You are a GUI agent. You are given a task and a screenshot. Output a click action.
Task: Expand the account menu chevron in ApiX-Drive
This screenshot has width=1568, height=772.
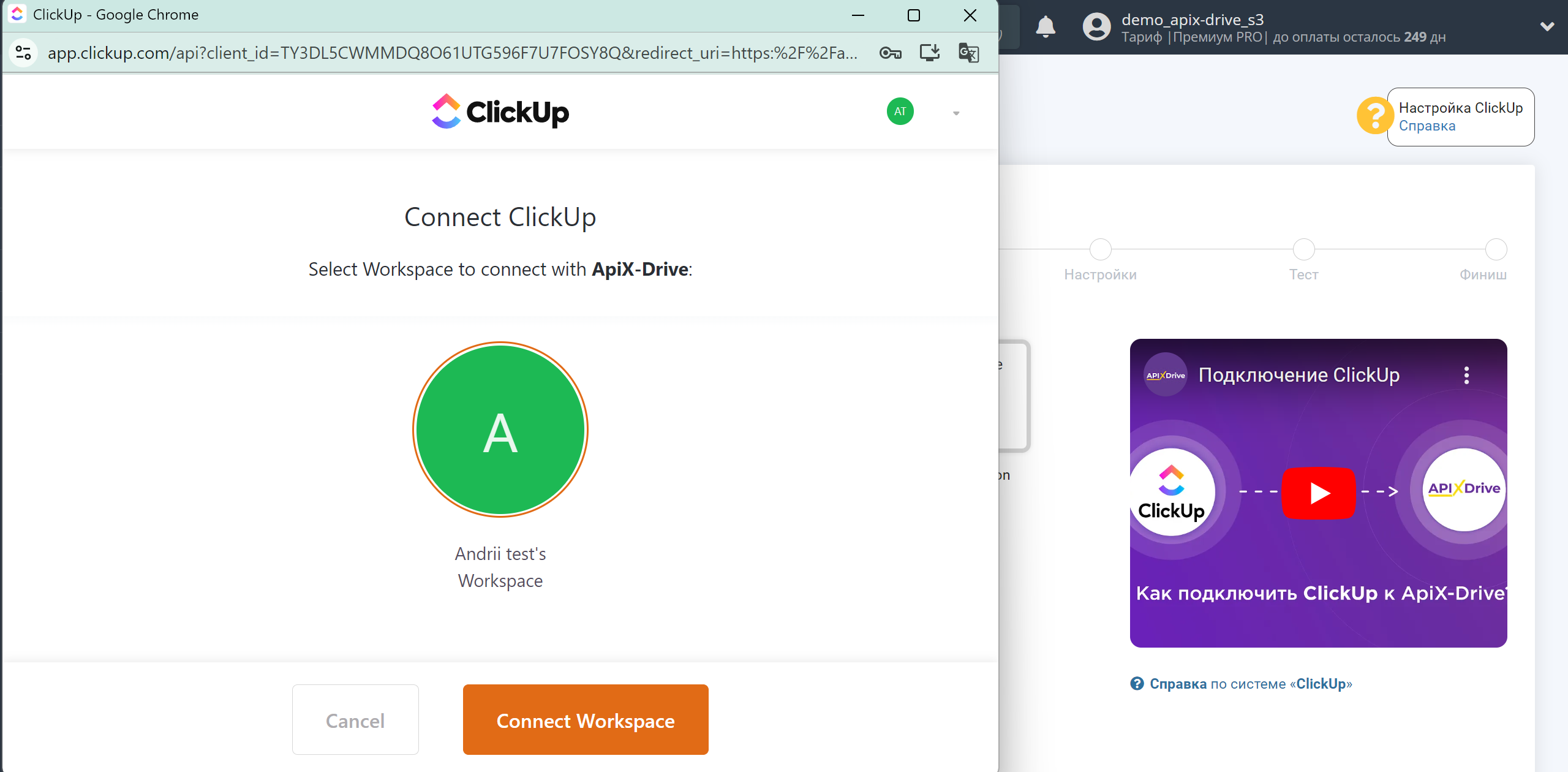[x=1547, y=27]
